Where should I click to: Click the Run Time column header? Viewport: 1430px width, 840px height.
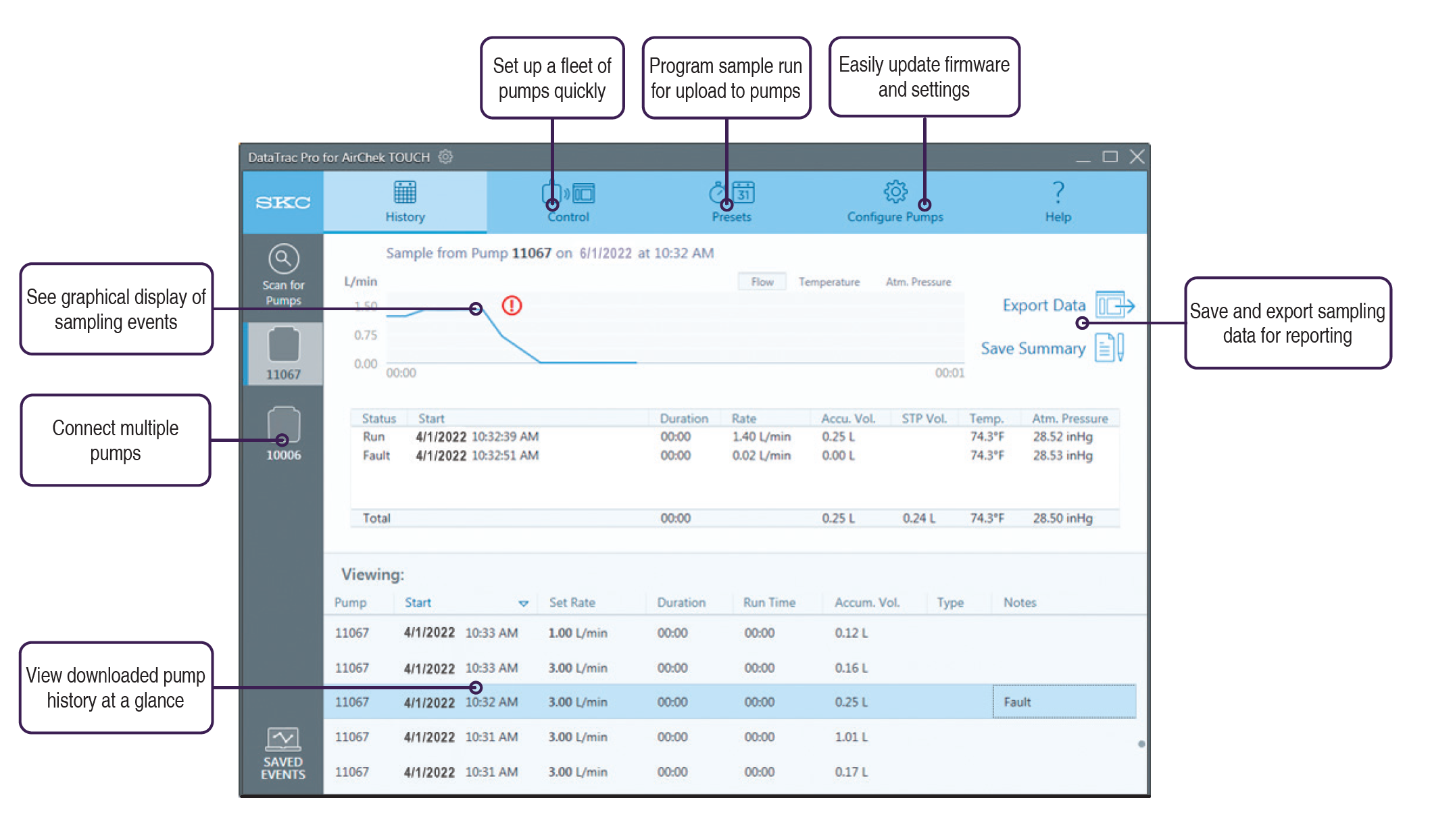click(x=769, y=602)
